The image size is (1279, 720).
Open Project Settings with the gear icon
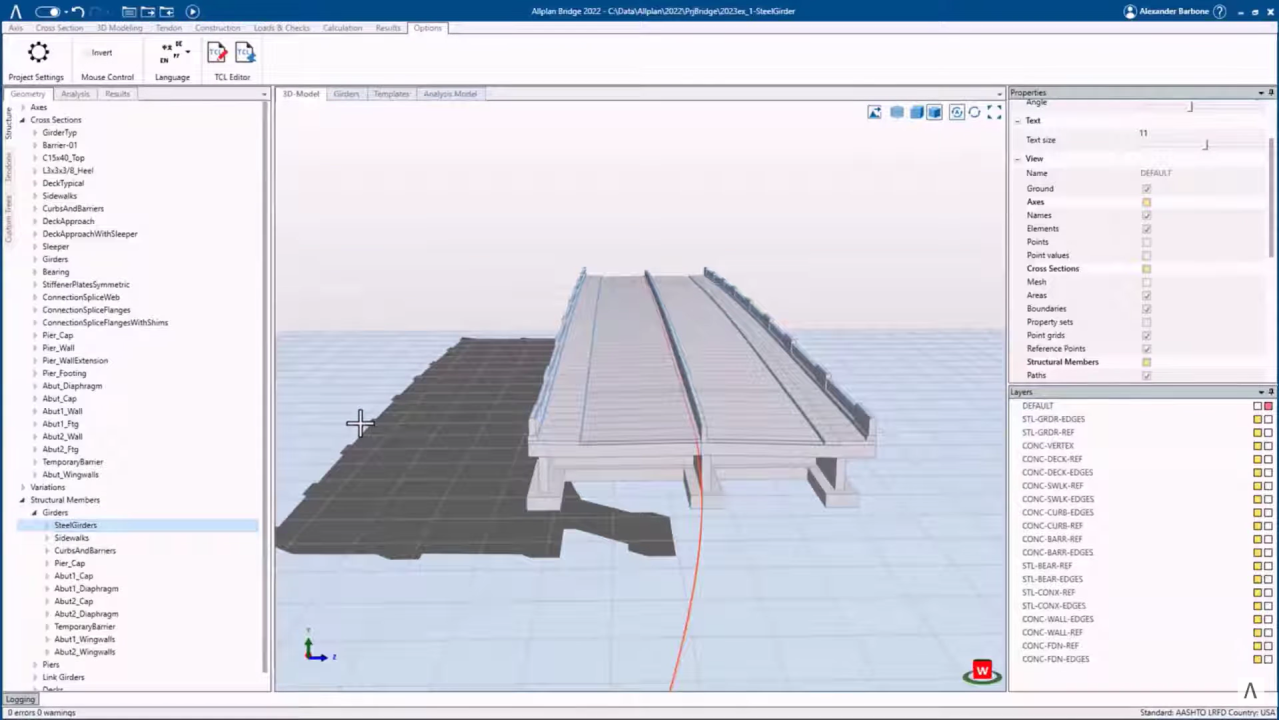click(37, 53)
